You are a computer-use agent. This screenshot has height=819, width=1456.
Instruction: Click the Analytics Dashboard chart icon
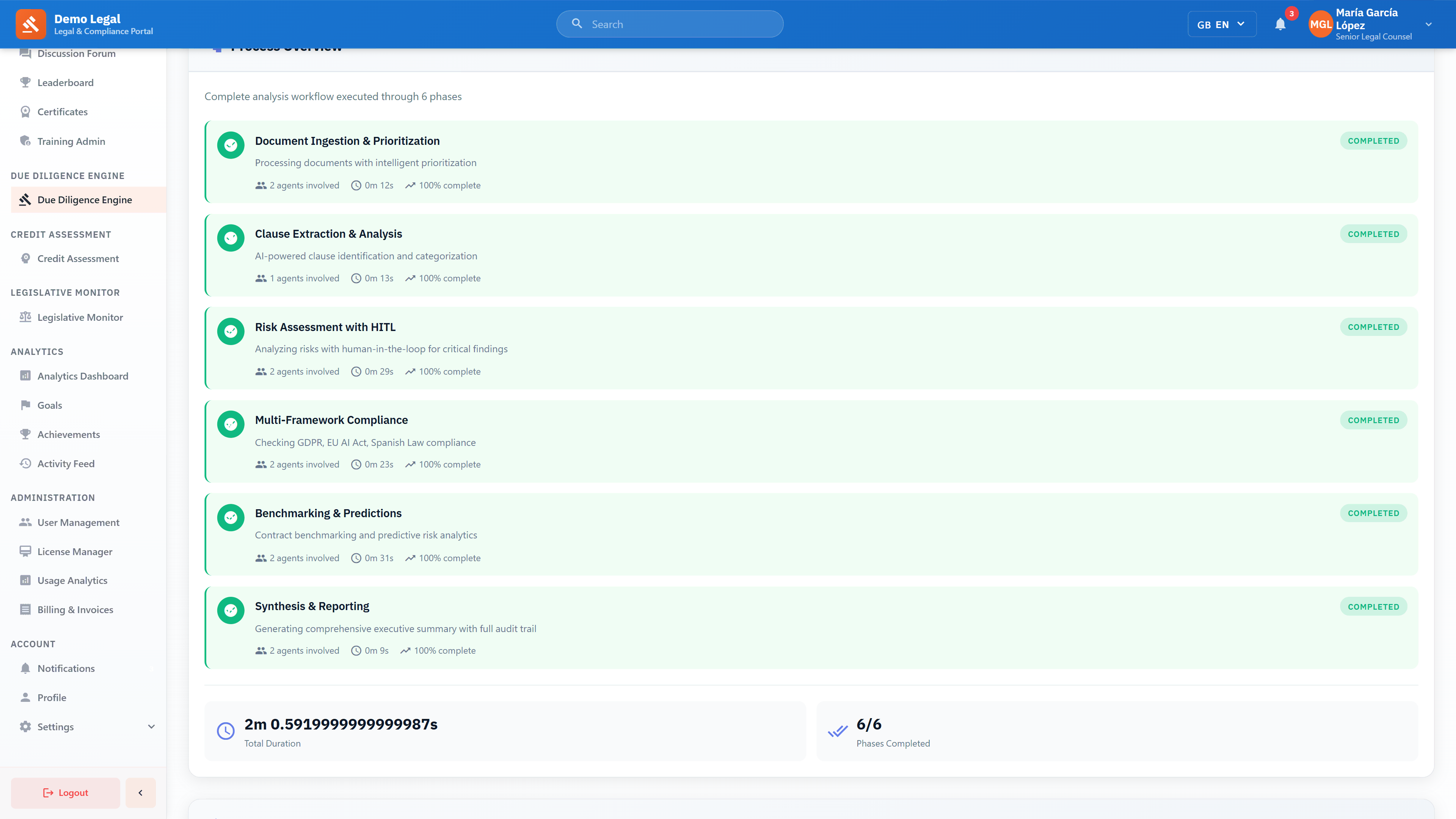point(25,375)
